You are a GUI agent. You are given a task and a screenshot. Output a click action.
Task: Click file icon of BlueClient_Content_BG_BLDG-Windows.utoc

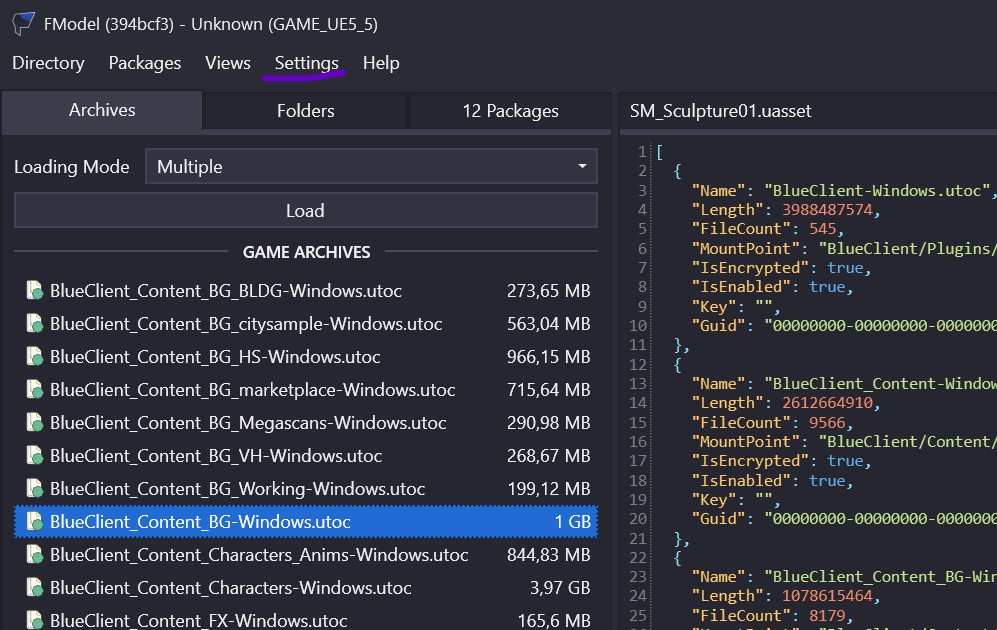pyautogui.click(x=34, y=291)
